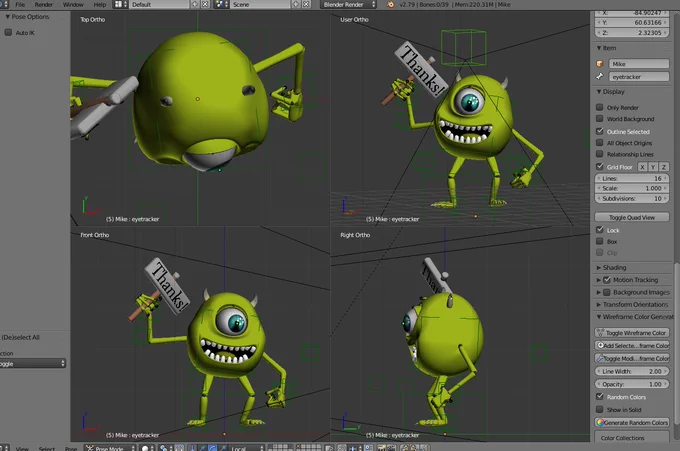Enable Relationship Lines checkbox
Screen dimensions: 680x451
coord(600,154)
